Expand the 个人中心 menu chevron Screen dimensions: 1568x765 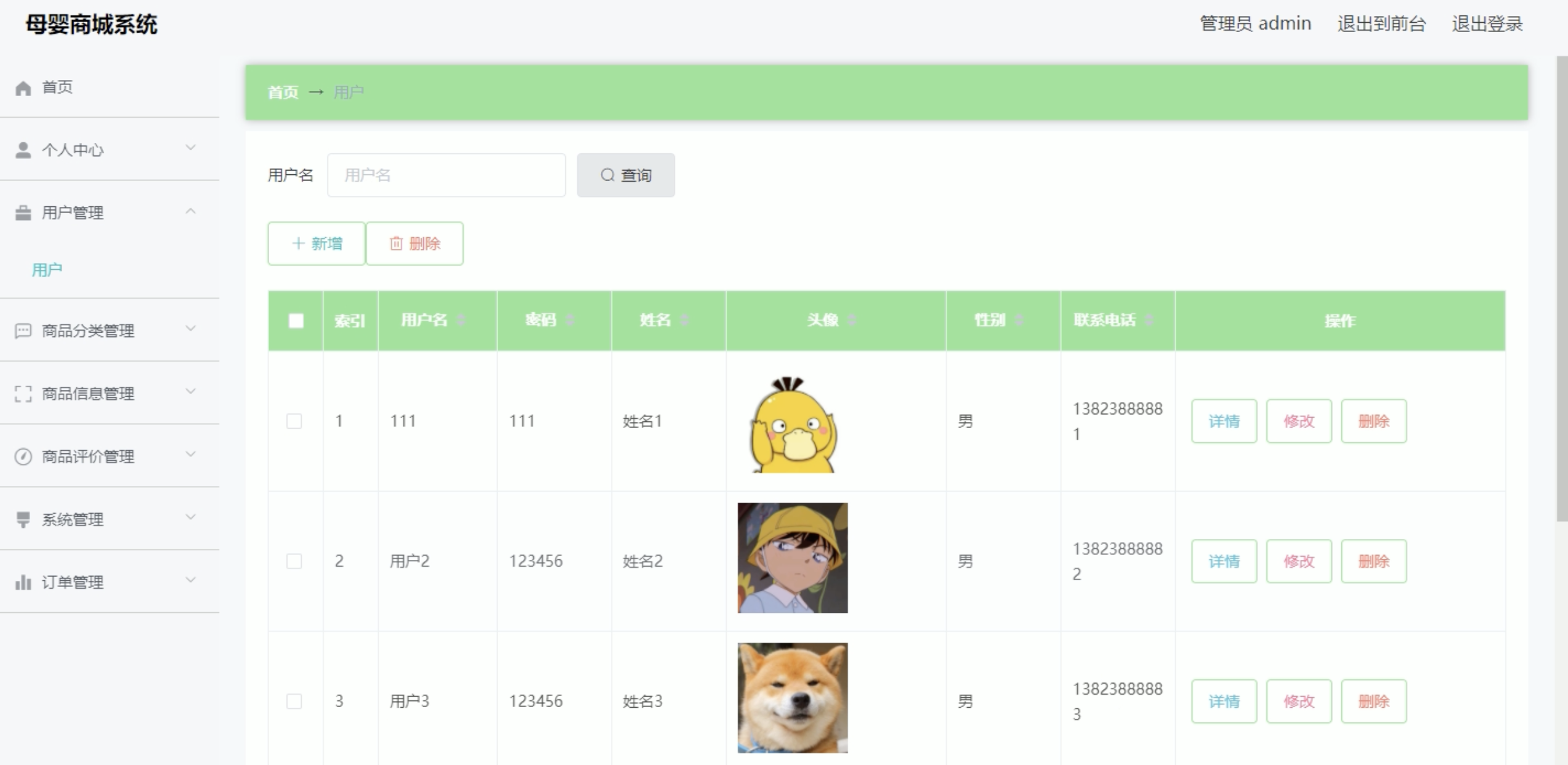coord(191,148)
